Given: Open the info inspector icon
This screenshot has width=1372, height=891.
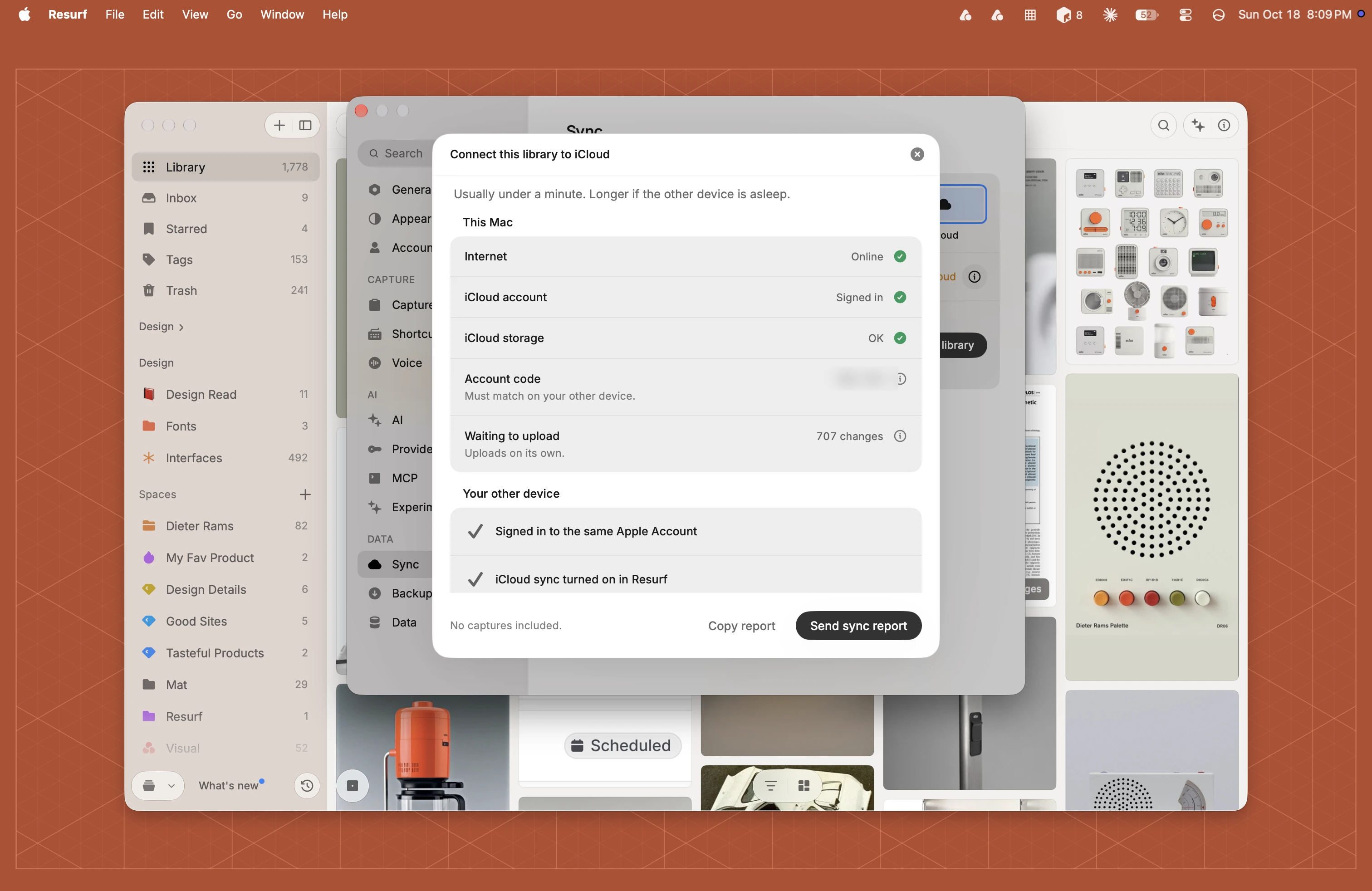Looking at the screenshot, I should click(1223, 125).
